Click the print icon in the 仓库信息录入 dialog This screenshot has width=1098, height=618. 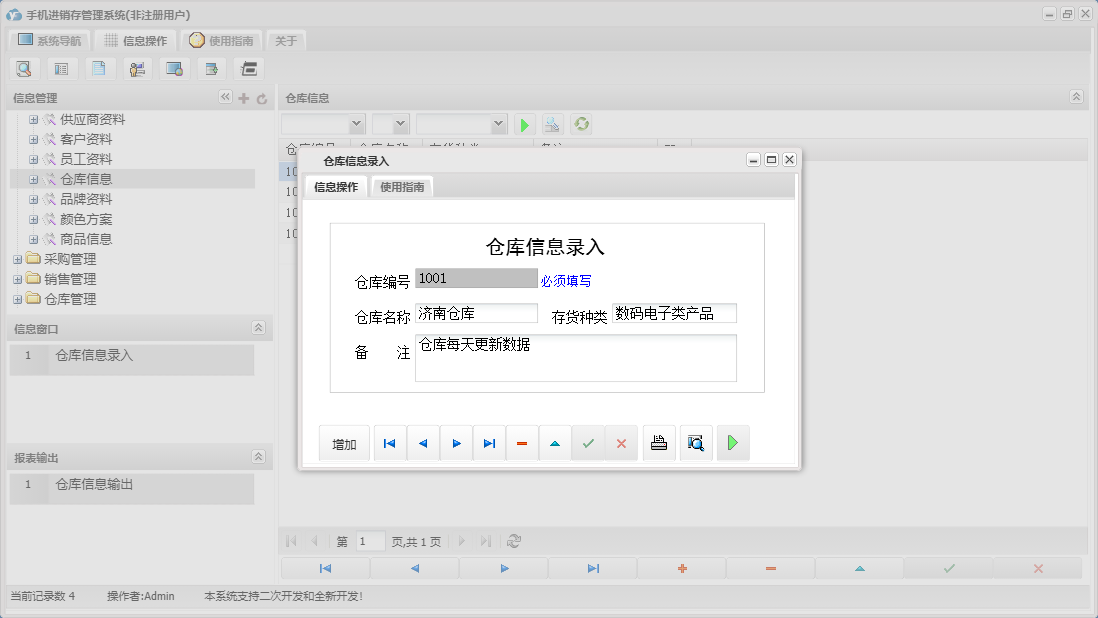pyautogui.click(x=659, y=442)
